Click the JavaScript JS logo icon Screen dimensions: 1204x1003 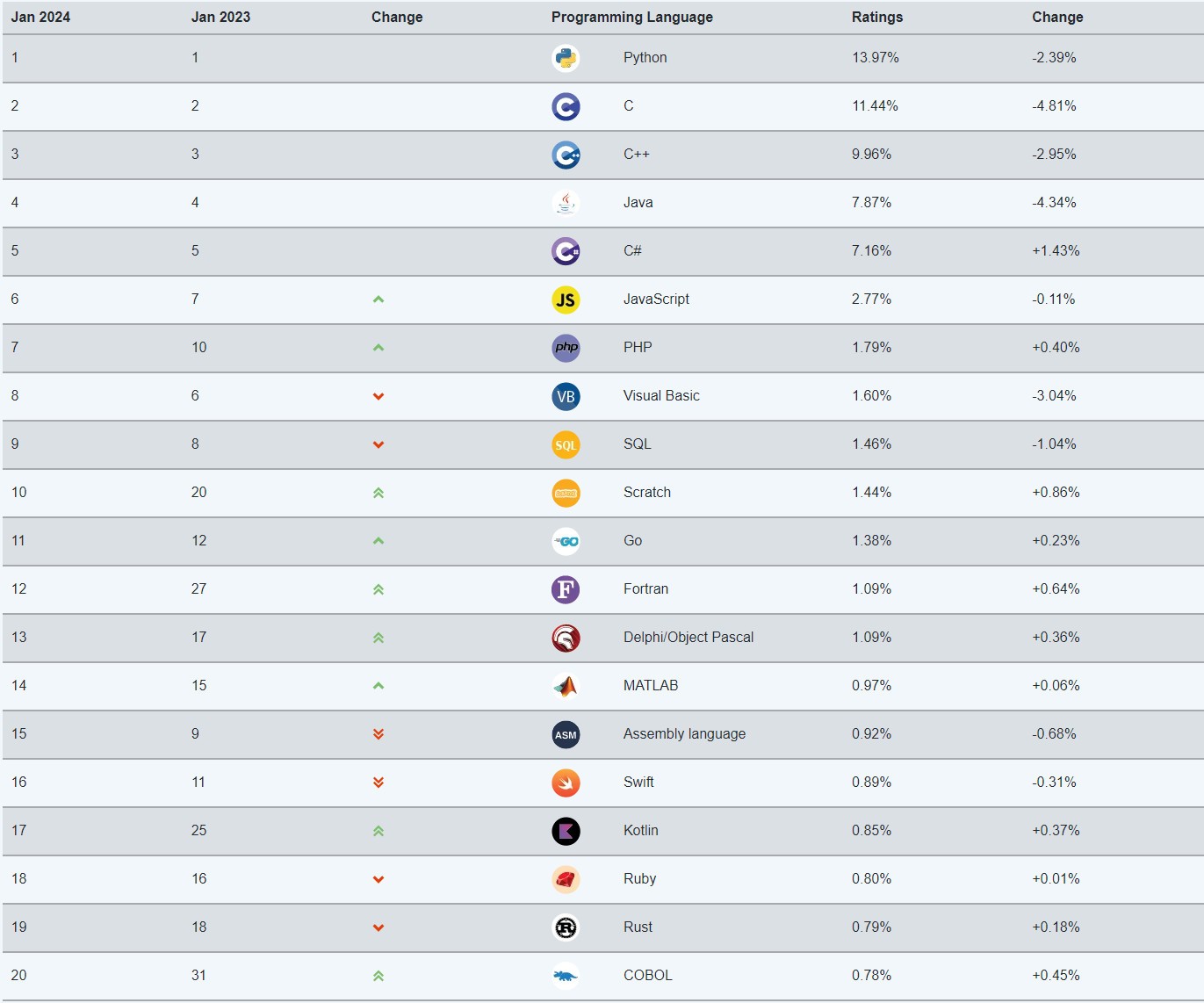[x=566, y=299]
